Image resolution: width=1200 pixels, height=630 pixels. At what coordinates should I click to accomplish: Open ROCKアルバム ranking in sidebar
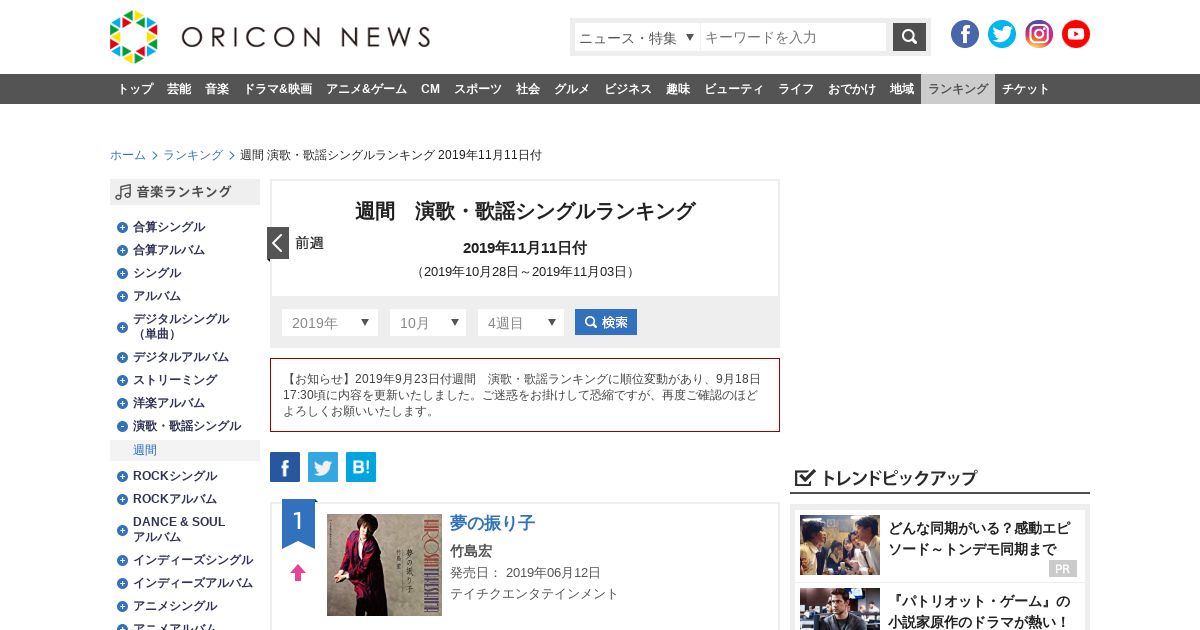(x=175, y=499)
